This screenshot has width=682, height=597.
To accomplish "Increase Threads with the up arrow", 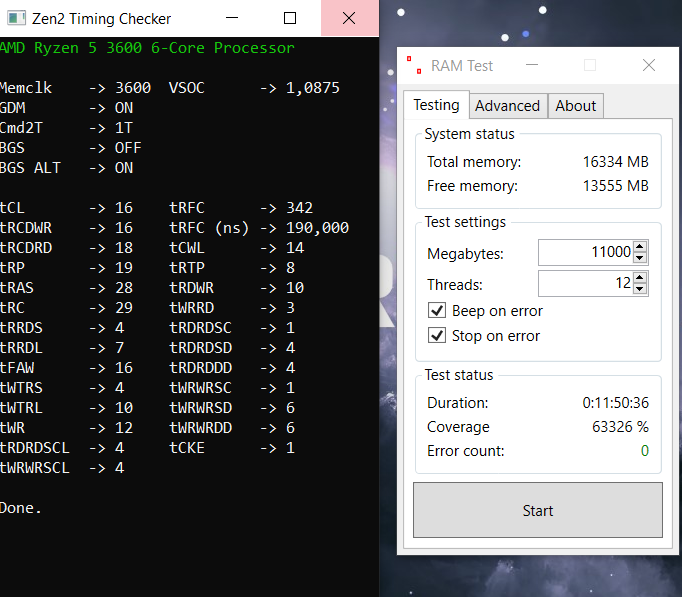I will pos(639,277).
